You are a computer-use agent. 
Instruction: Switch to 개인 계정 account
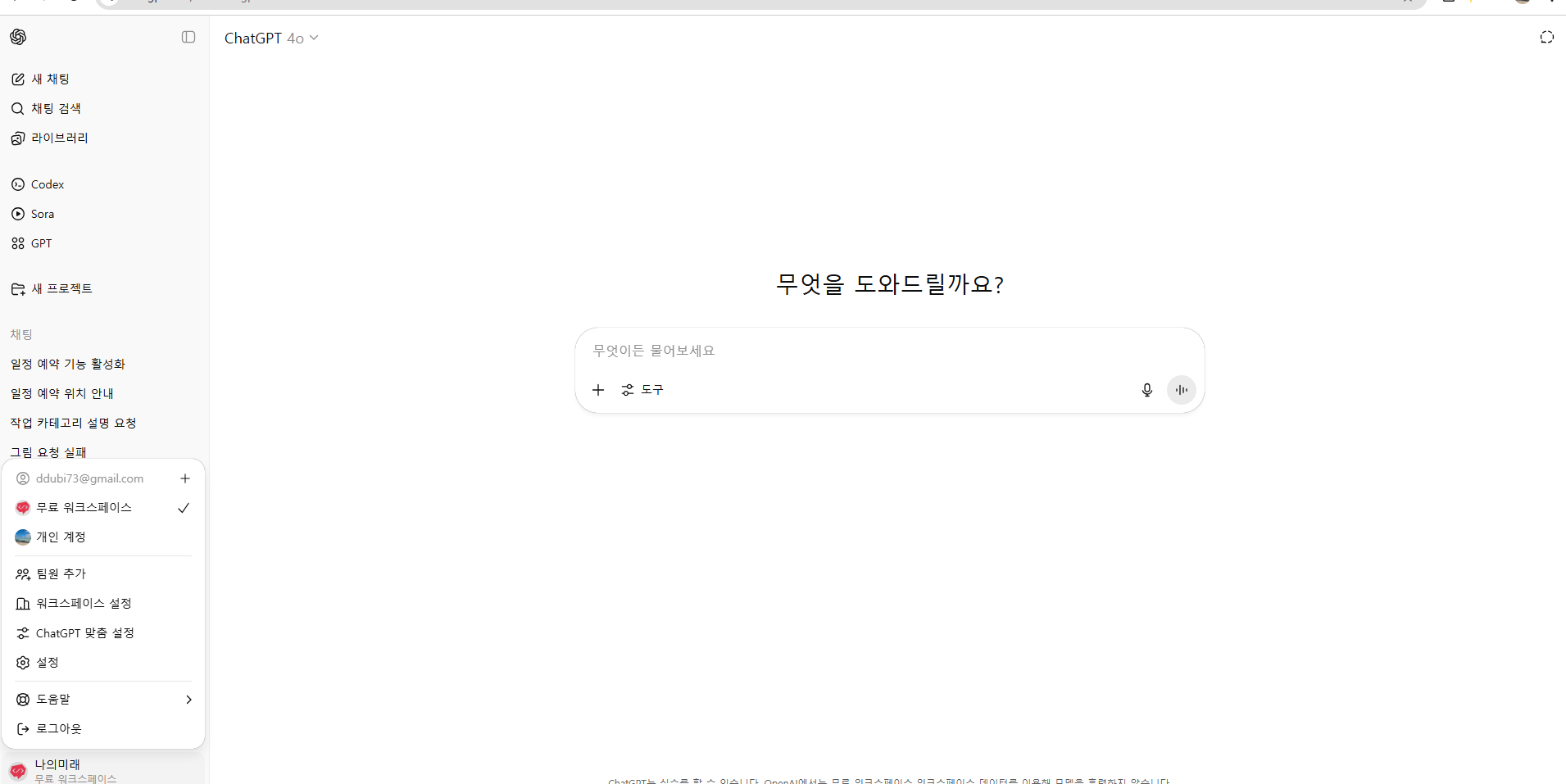pyautogui.click(x=103, y=537)
